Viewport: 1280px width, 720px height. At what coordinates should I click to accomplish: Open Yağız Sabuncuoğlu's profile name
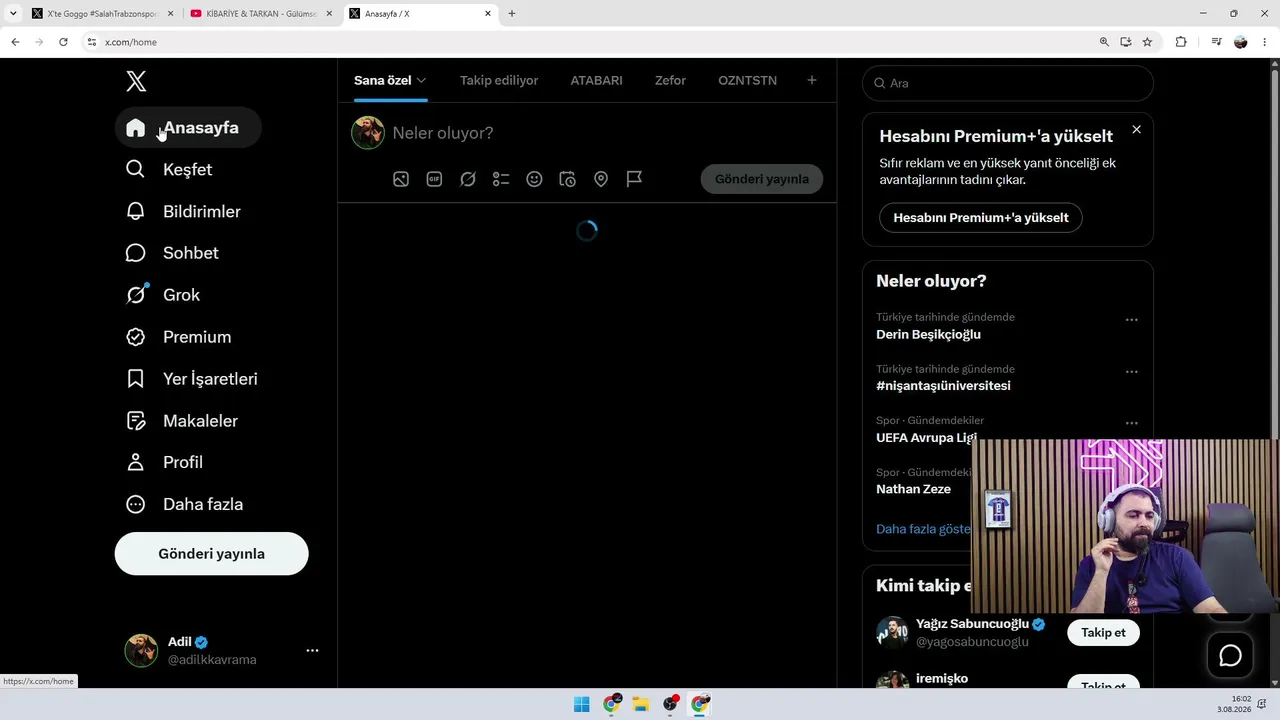[972, 624]
